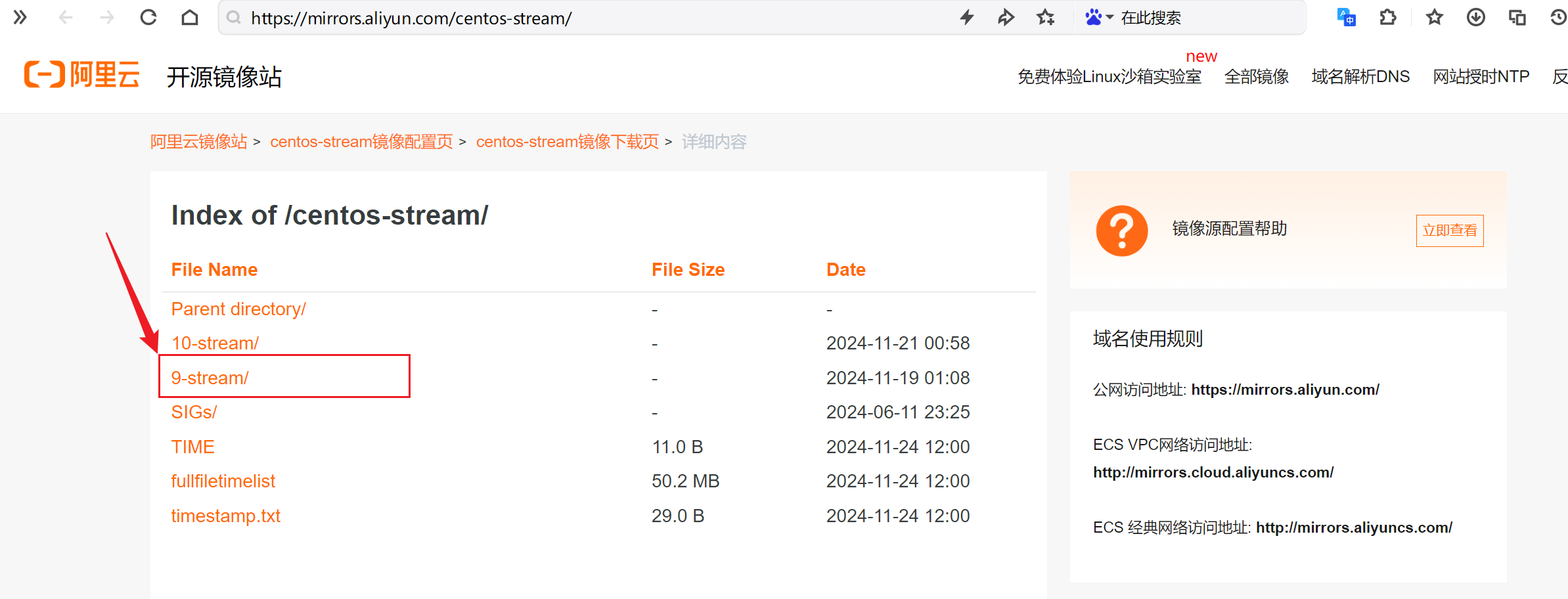Toggle the lightning speed mode icon
The image size is (1568, 599).
(x=966, y=18)
